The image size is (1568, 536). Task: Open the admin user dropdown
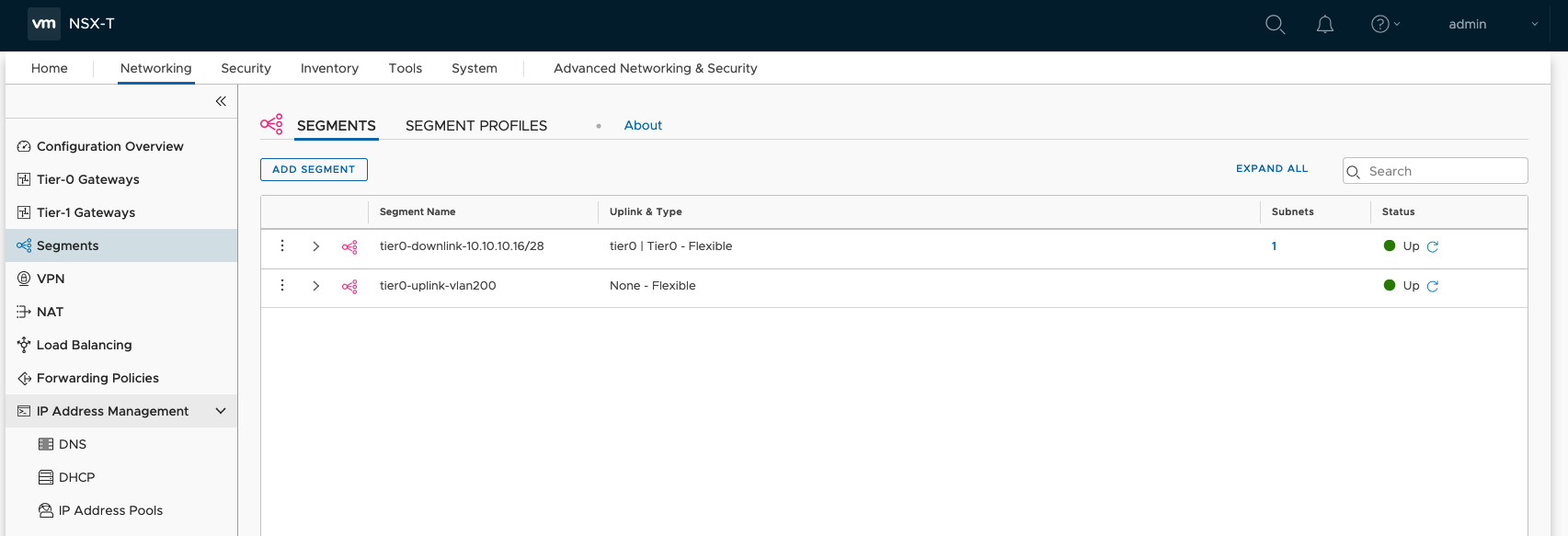coord(1490,25)
